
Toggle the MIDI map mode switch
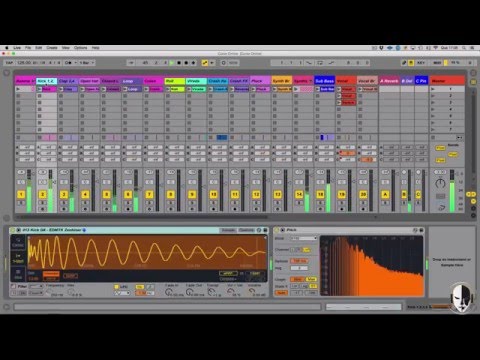pos(437,63)
